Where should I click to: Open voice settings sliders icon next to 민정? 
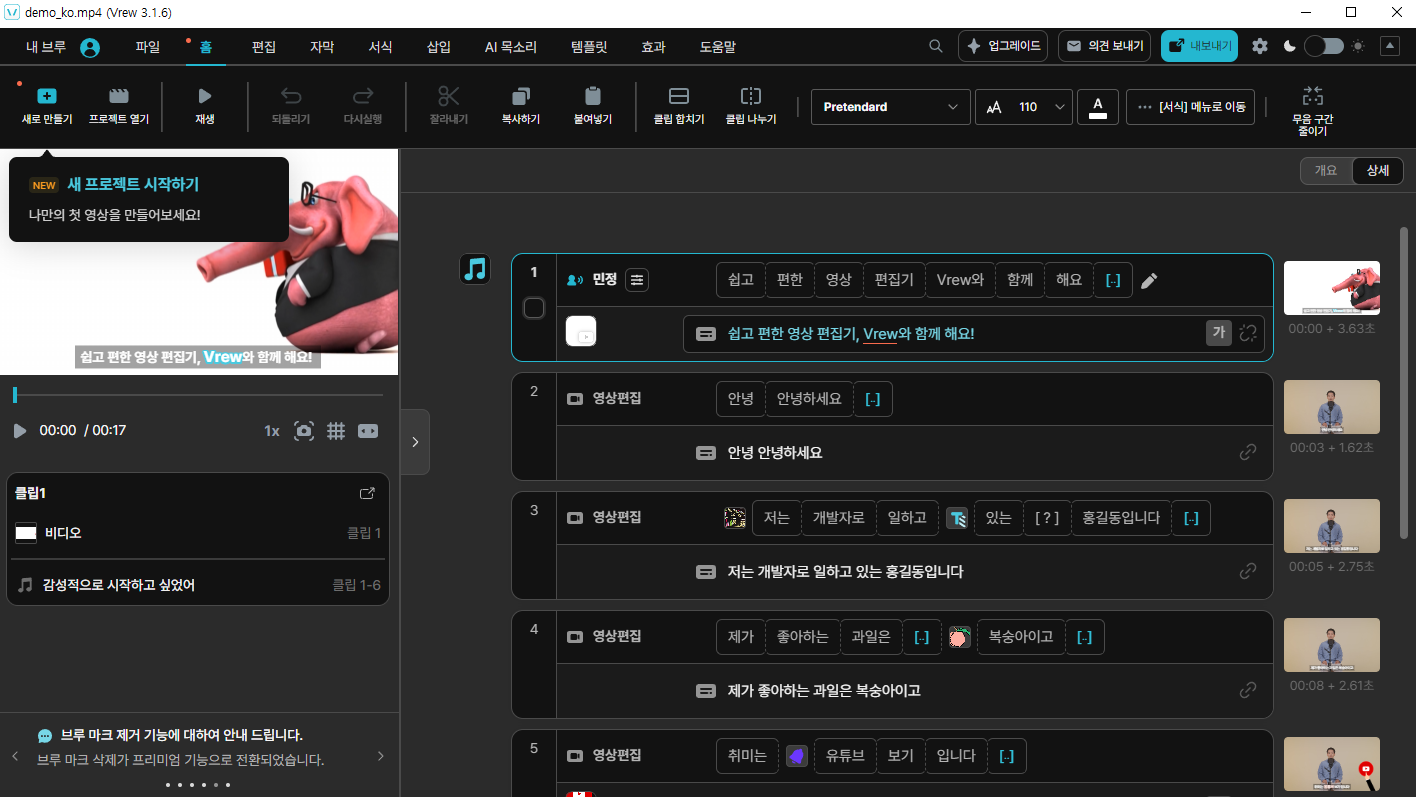tap(637, 280)
